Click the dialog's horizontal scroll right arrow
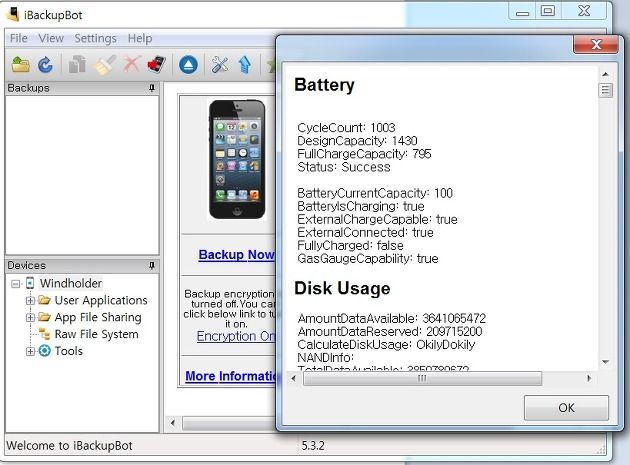 [589, 378]
